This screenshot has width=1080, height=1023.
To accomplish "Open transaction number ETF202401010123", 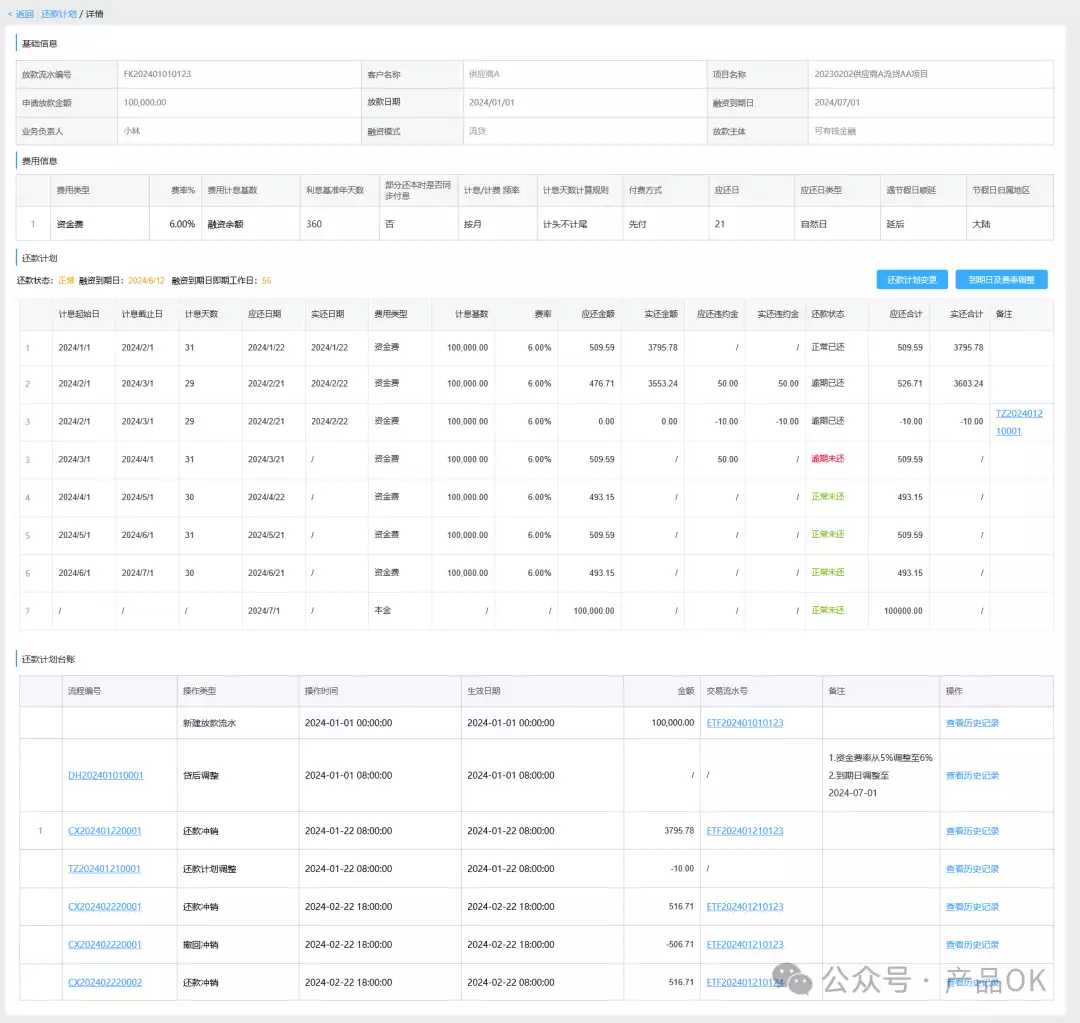I will 744,723.
